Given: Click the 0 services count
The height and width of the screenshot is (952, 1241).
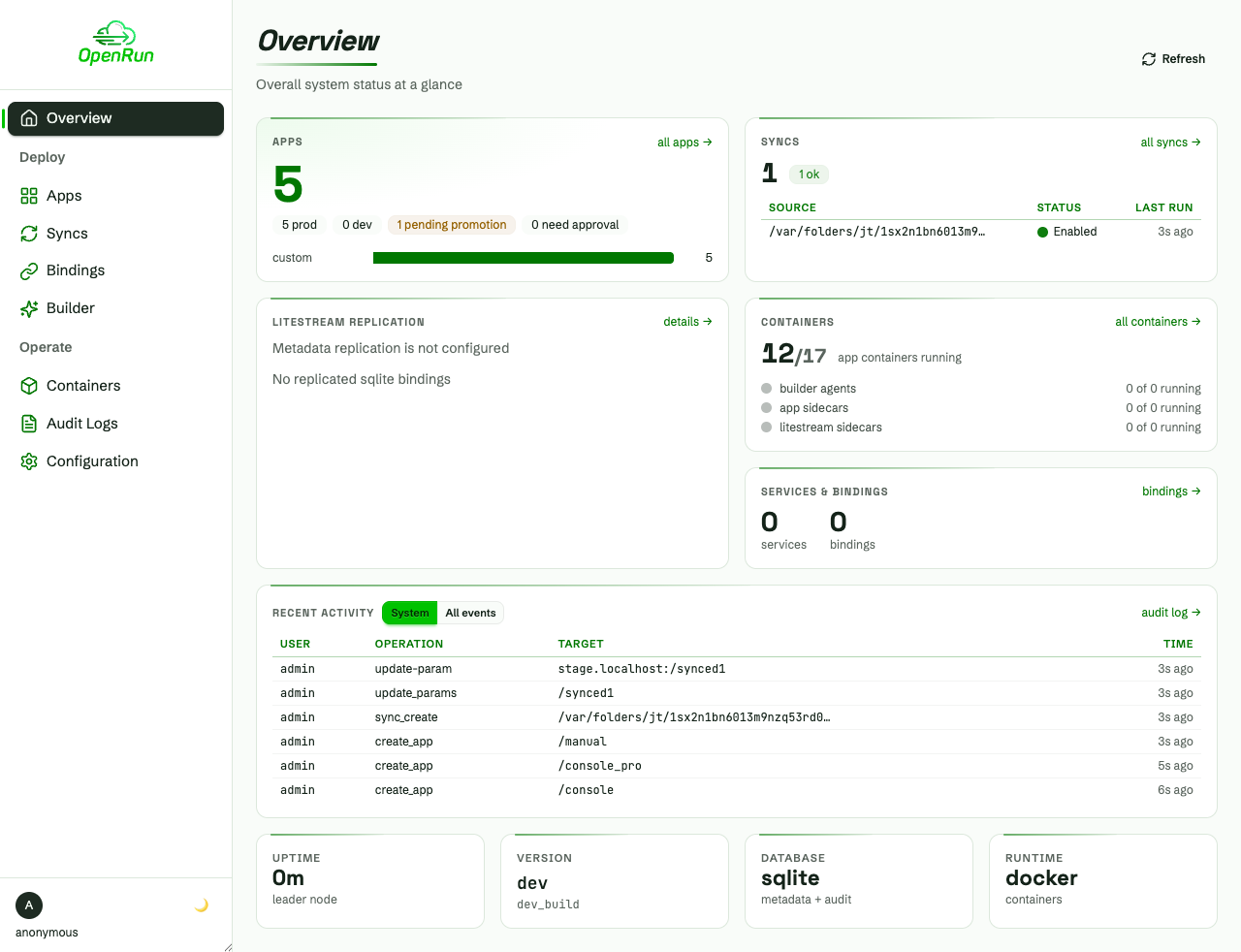Looking at the screenshot, I should tap(770, 523).
